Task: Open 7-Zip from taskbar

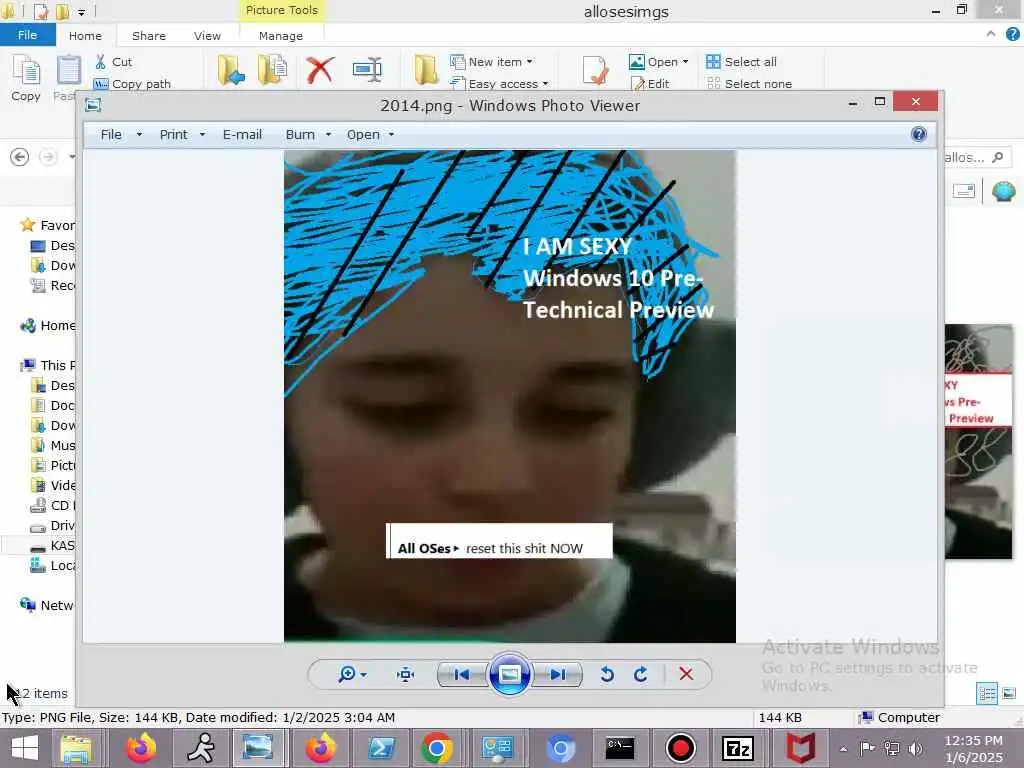Action: [x=738, y=748]
